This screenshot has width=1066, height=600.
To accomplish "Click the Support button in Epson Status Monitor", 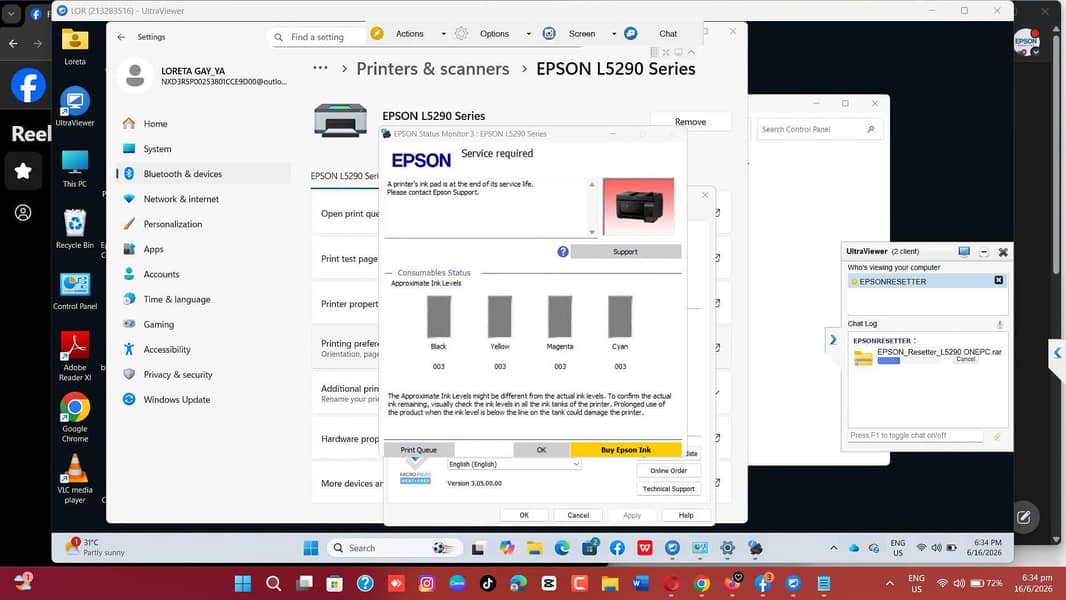I will coord(625,251).
